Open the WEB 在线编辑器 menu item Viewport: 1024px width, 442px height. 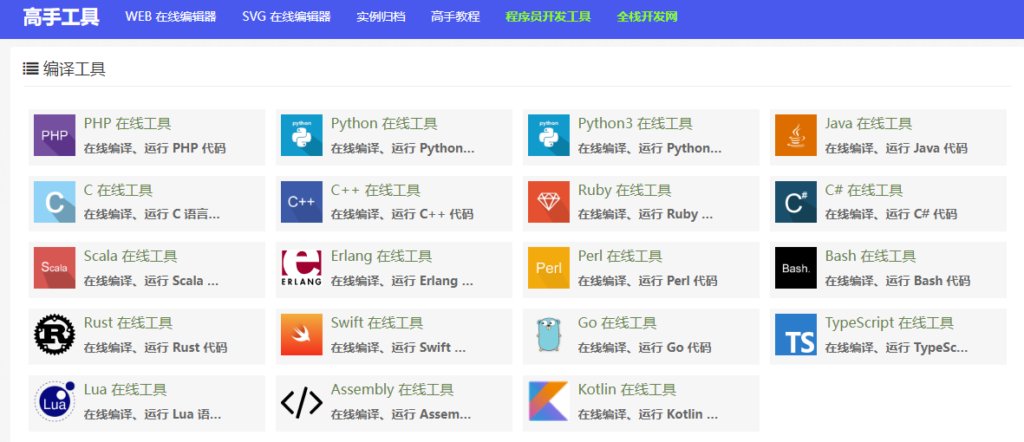click(170, 17)
